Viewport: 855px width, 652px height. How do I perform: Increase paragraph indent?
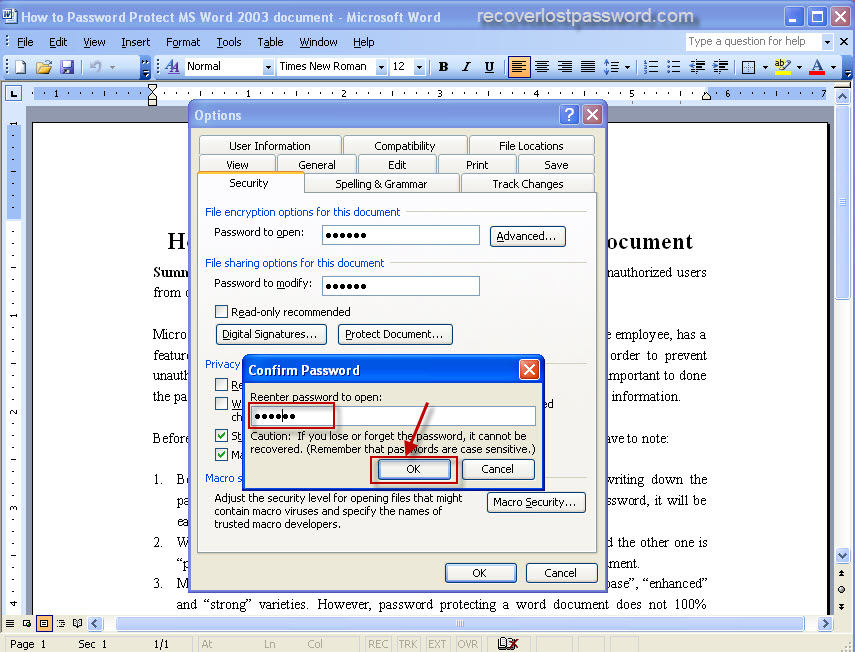719,67
